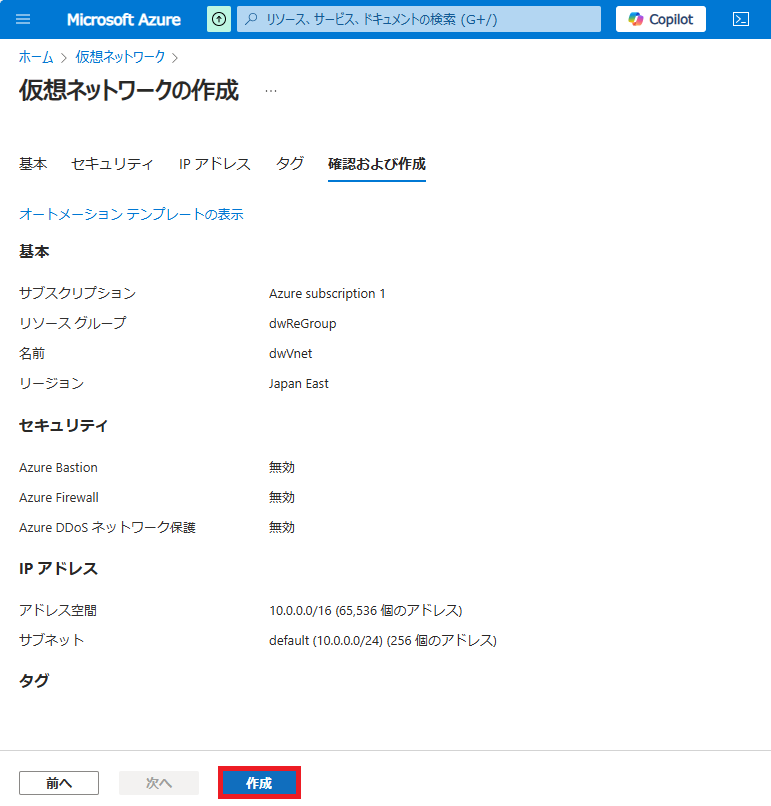Click the リソース グループ label

point(72,323)
